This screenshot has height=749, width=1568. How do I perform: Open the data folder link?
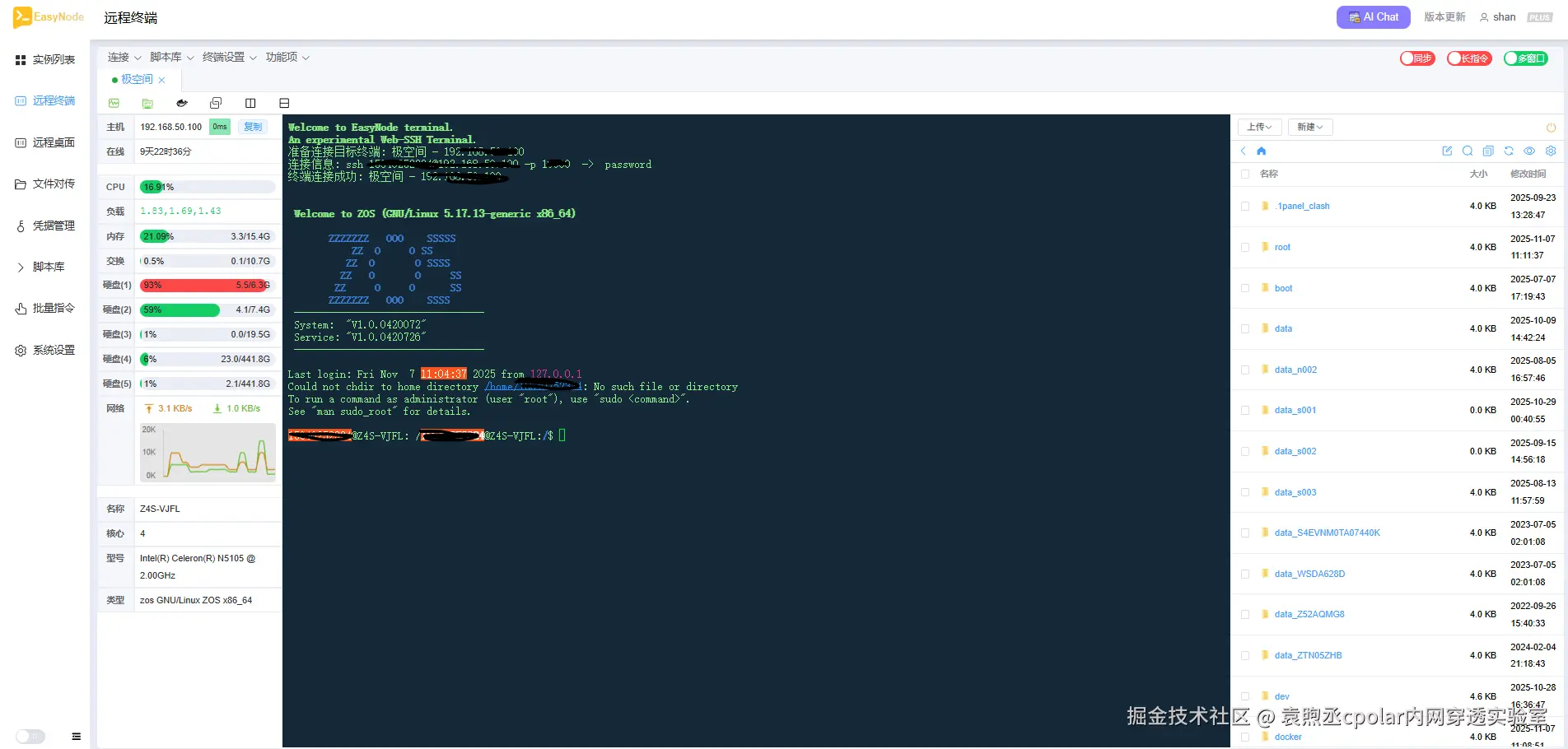click(1283, 328)
